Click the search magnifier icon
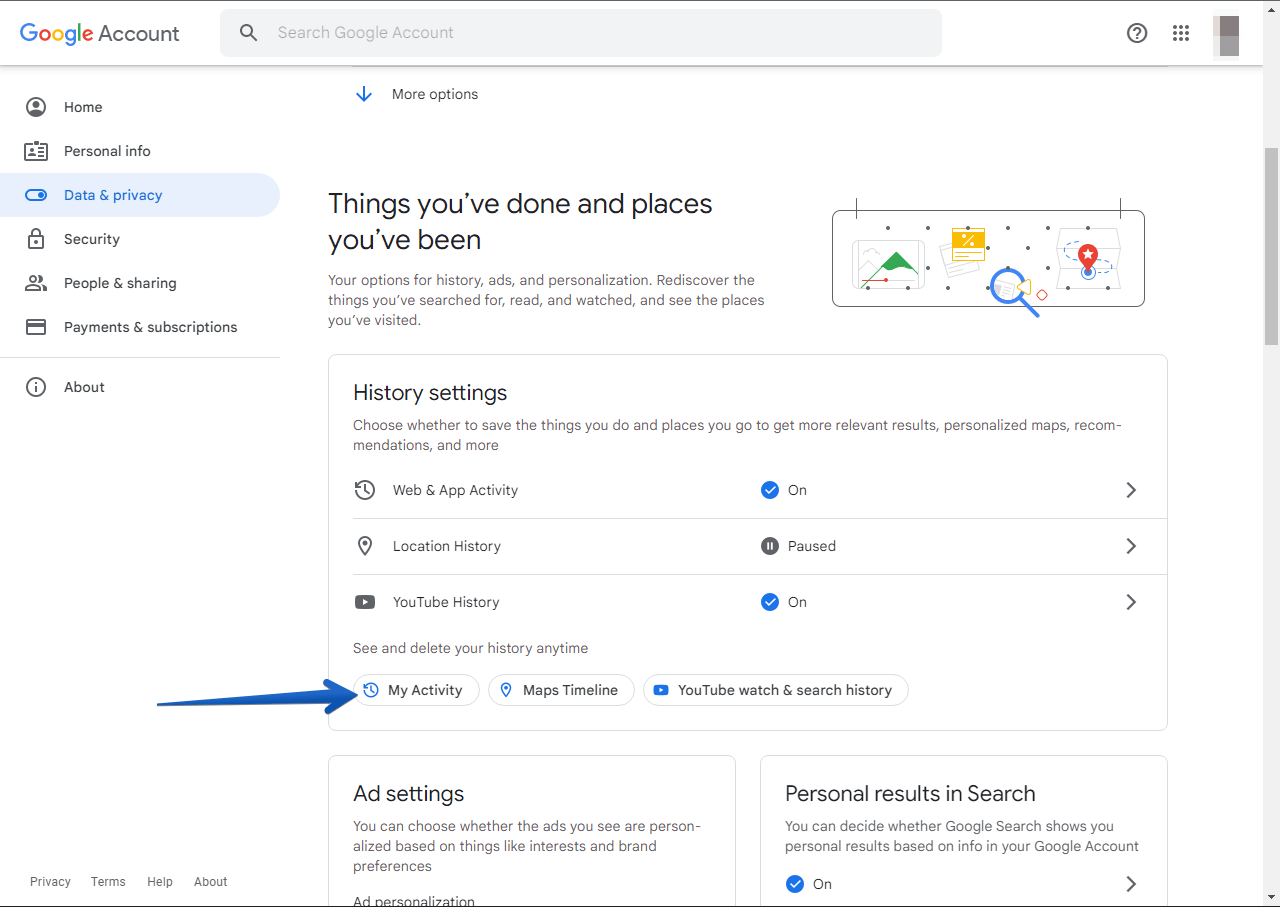This screenshot has width=1280, height=907. tap(249, 33)
